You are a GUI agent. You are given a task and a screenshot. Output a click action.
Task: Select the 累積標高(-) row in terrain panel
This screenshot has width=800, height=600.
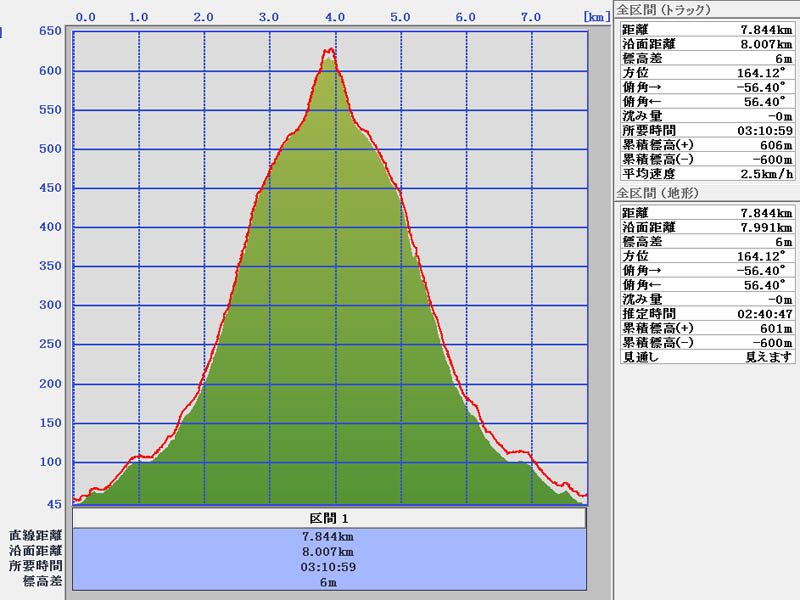[707, 342]
